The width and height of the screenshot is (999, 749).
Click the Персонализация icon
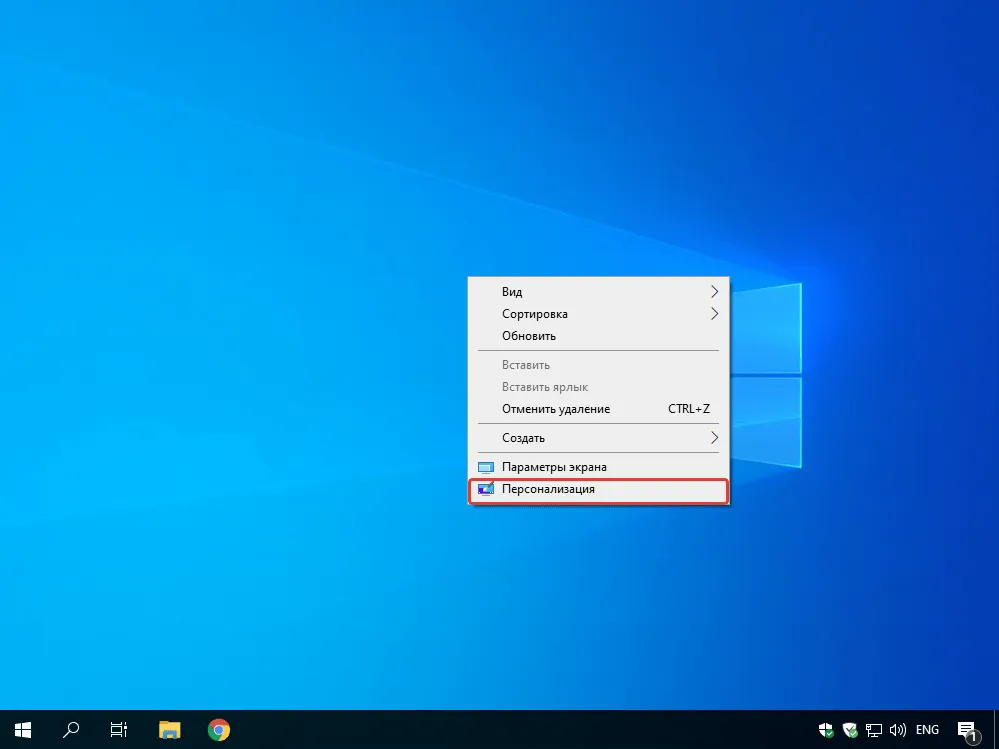click(485, 489)
